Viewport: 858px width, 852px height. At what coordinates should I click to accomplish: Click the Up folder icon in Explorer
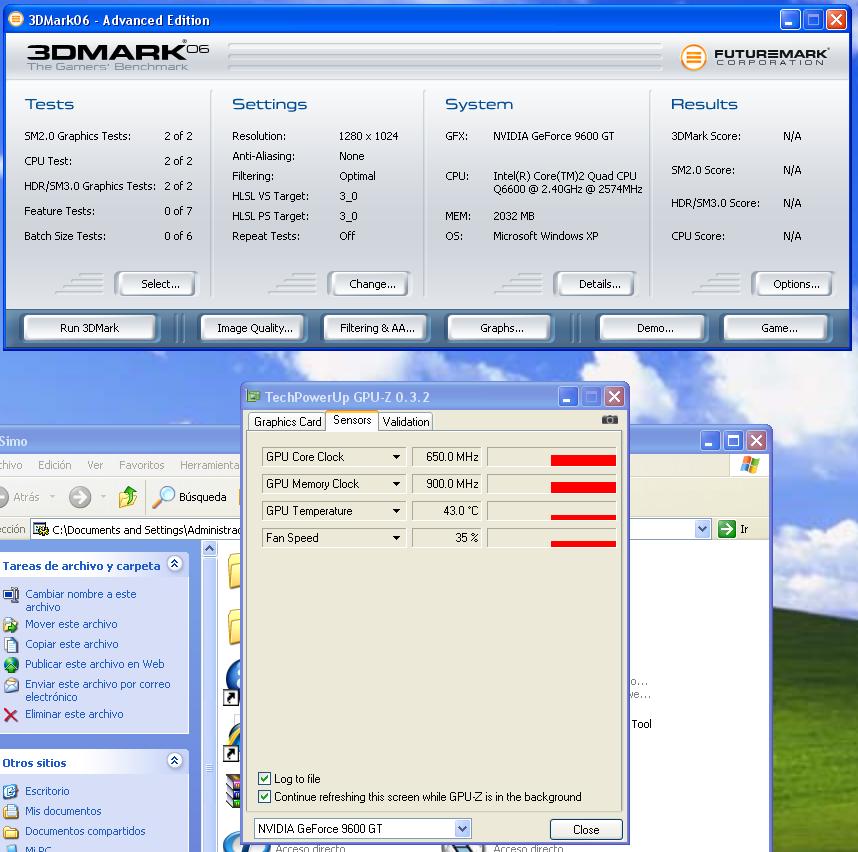[128, 497]
